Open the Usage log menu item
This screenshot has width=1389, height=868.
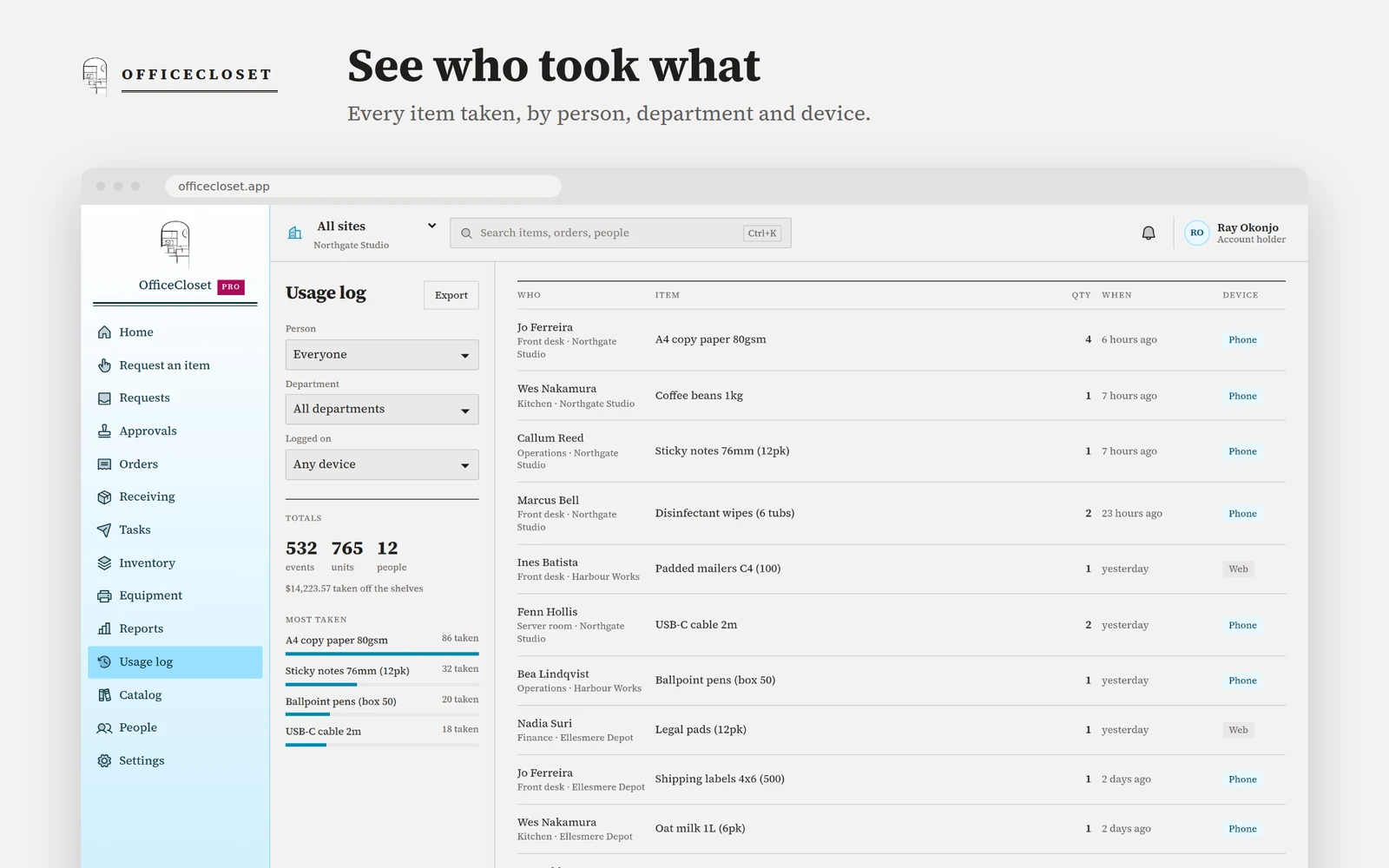[175, 662]
